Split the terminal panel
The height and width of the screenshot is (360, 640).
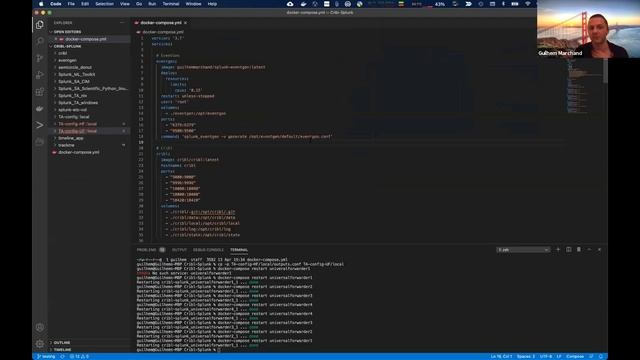coord(569,249)
